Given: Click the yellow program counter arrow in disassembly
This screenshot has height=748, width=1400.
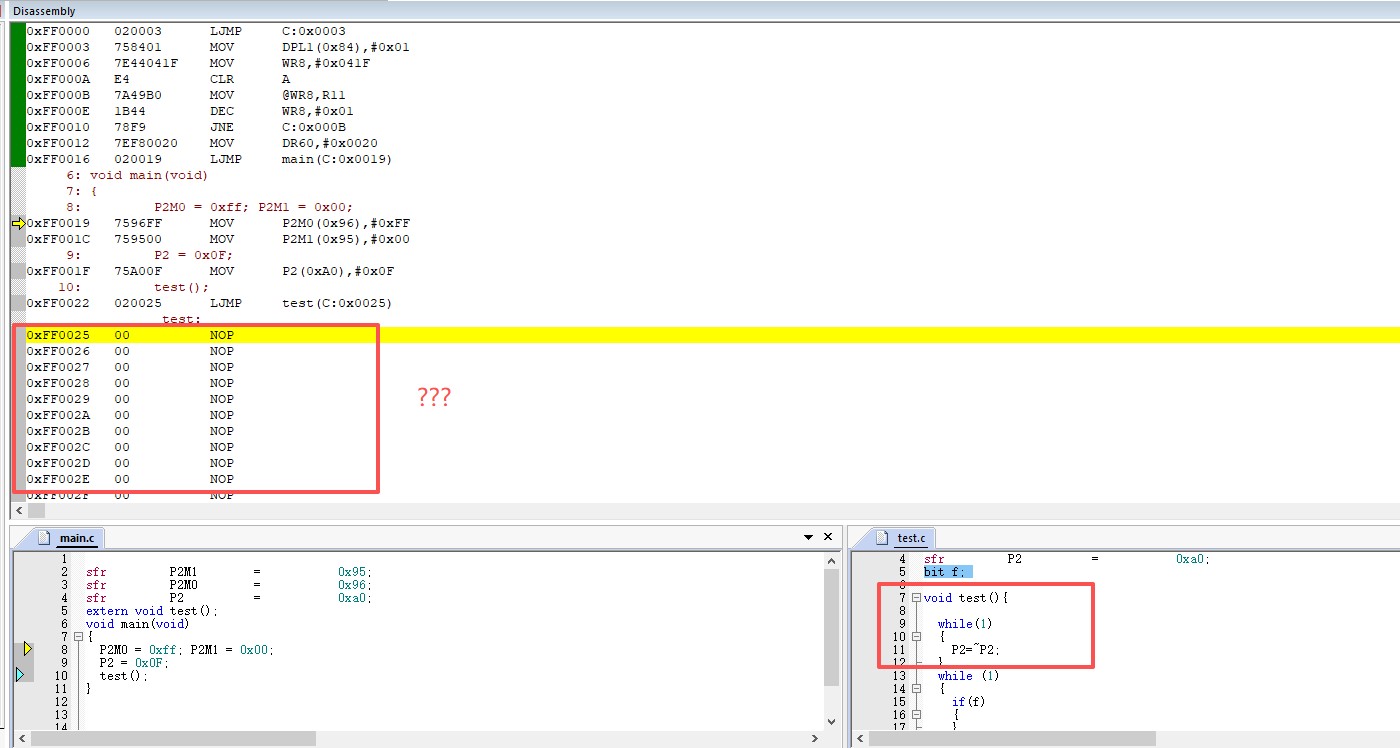Looking at the screenshot, I should (18, 223).
